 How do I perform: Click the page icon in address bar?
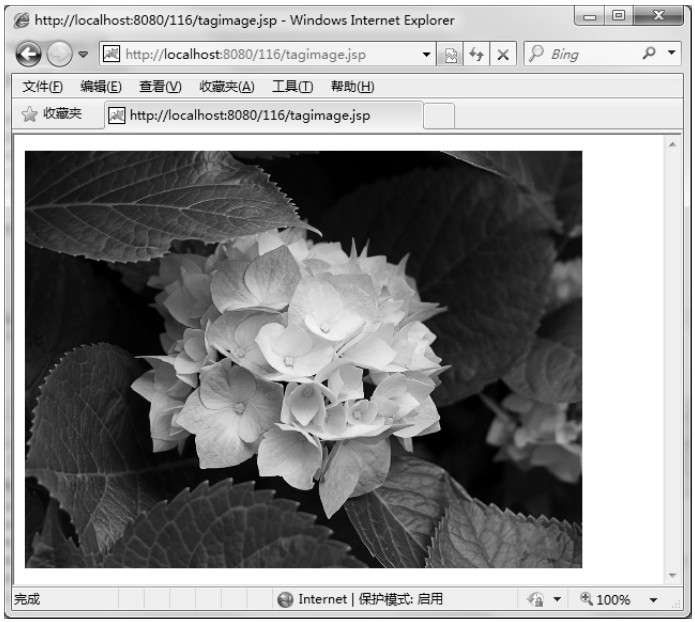(x=111, y=54)
